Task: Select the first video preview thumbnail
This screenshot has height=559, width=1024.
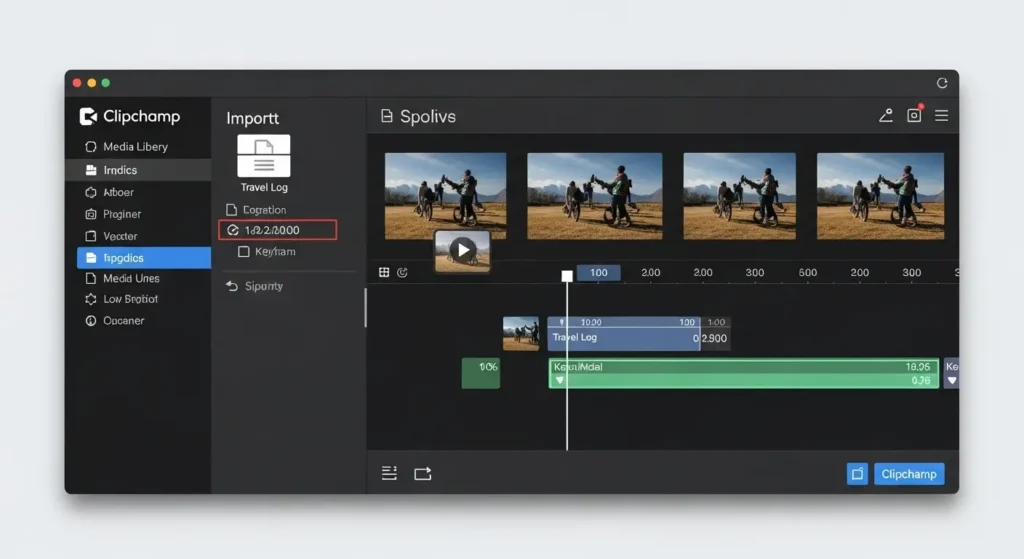Action: pos(445,196)
